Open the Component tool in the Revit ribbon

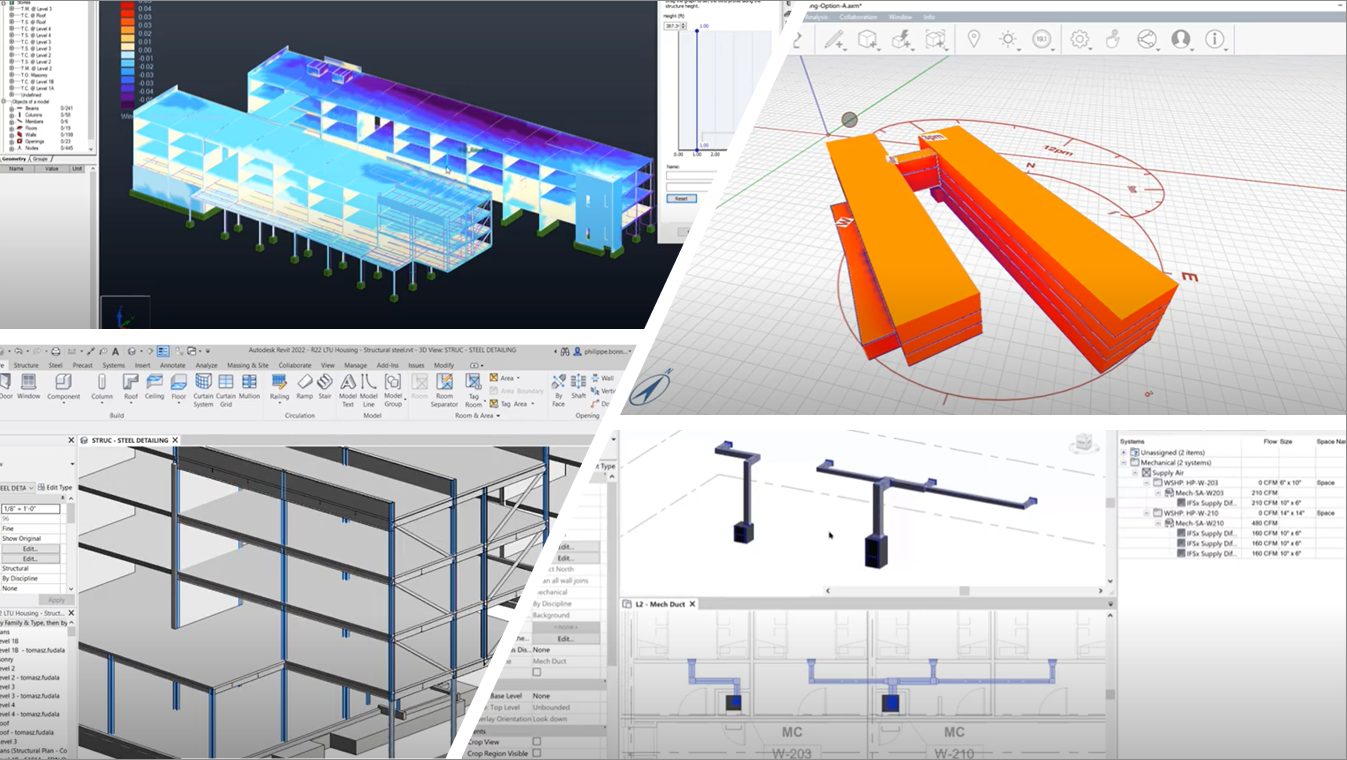coord(63,388)
